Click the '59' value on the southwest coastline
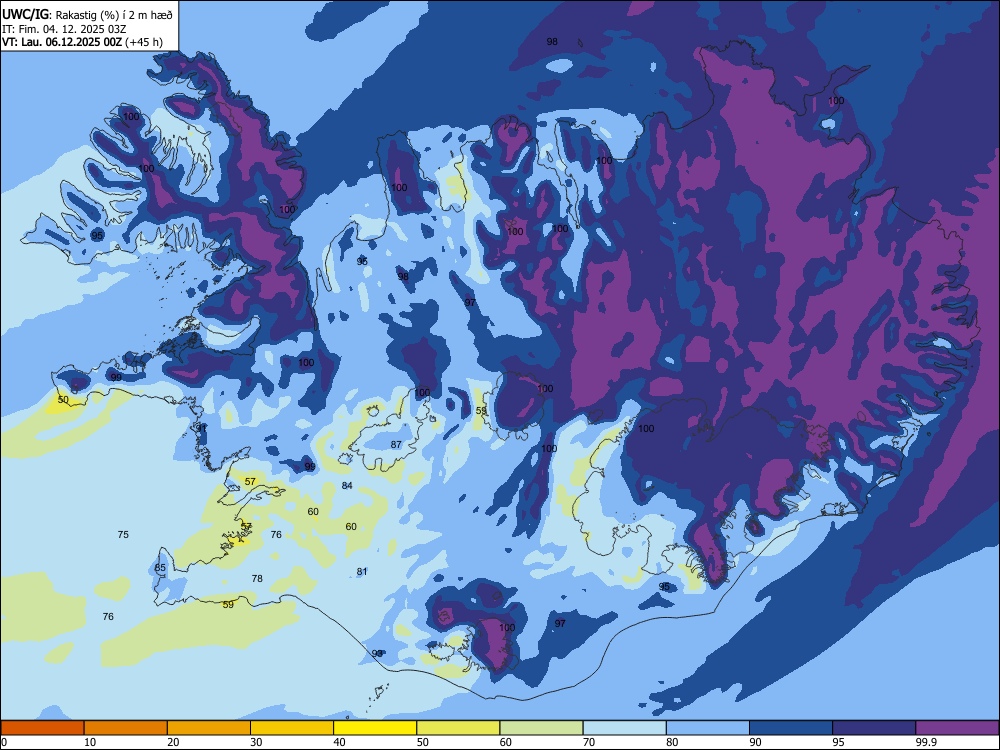1000x750 pixels. click(x=228, y=605)
